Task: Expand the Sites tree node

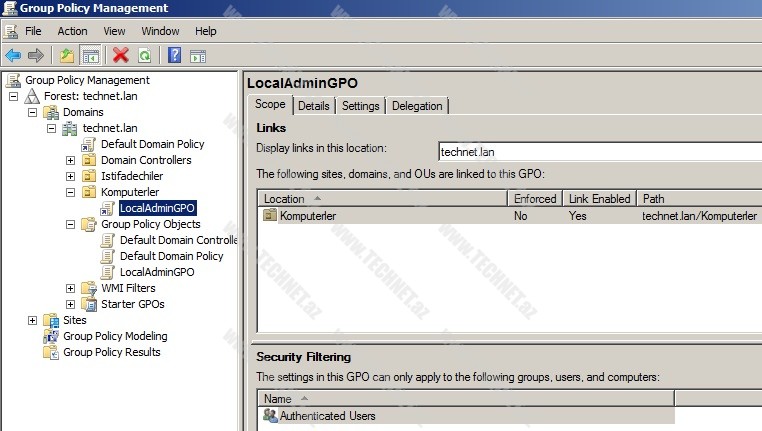Action: [33, 320]
